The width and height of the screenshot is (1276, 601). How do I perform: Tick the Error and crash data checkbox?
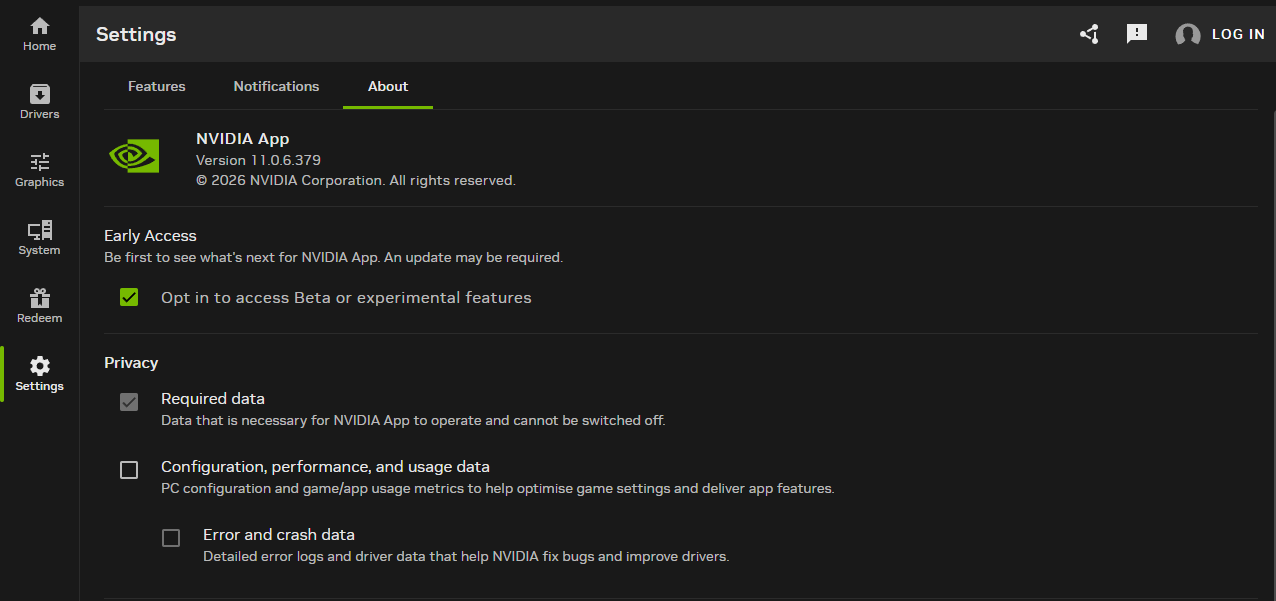tap(171, 538)
